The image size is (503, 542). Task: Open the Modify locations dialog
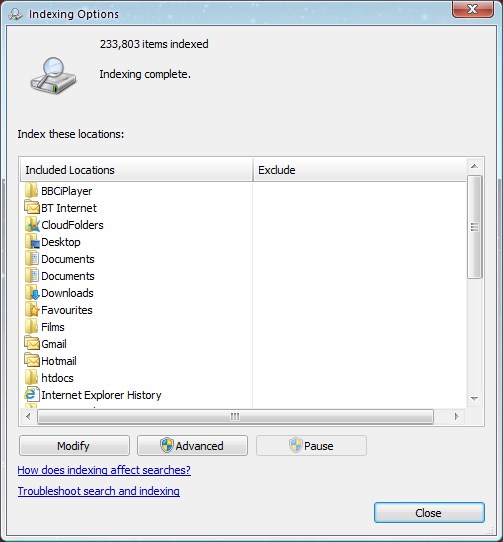(x=74, y=446)
